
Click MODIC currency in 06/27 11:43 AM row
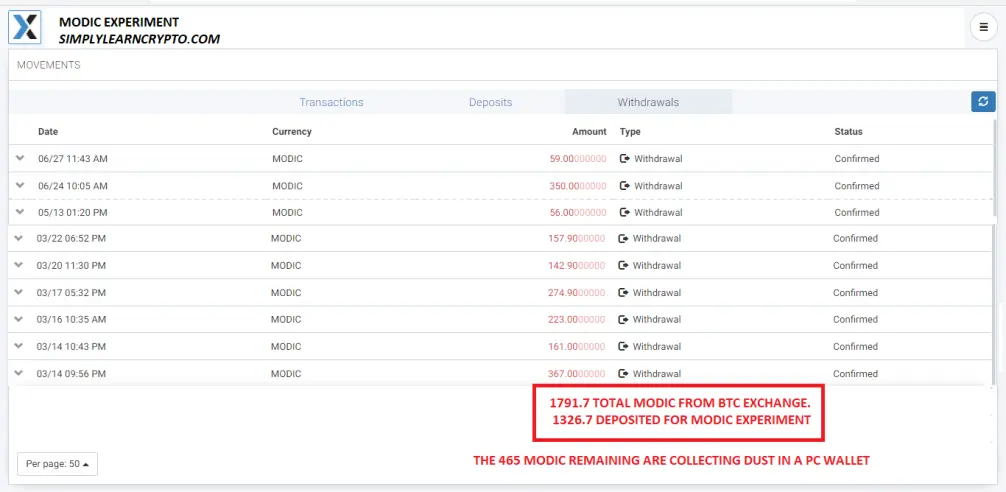[x=287, y=158]
